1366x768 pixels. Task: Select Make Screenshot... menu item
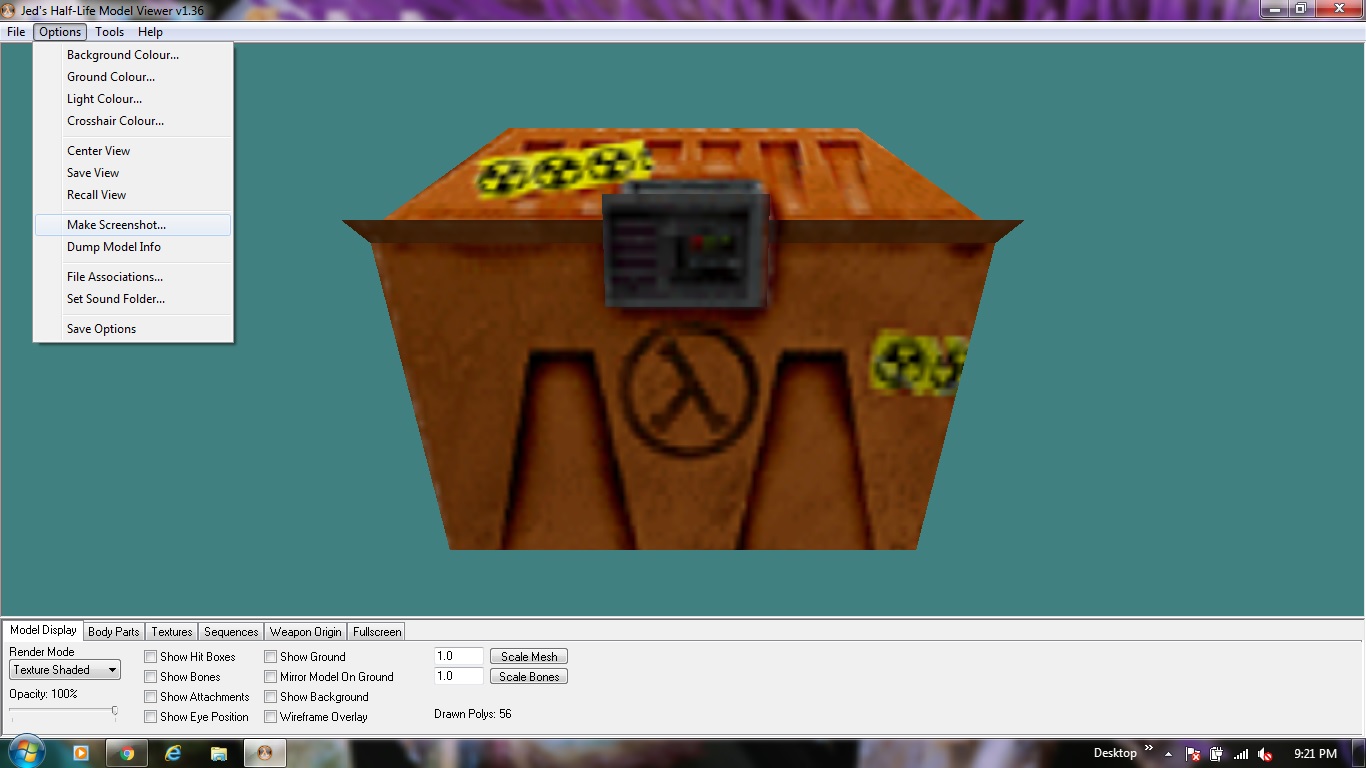coord(133,225)
